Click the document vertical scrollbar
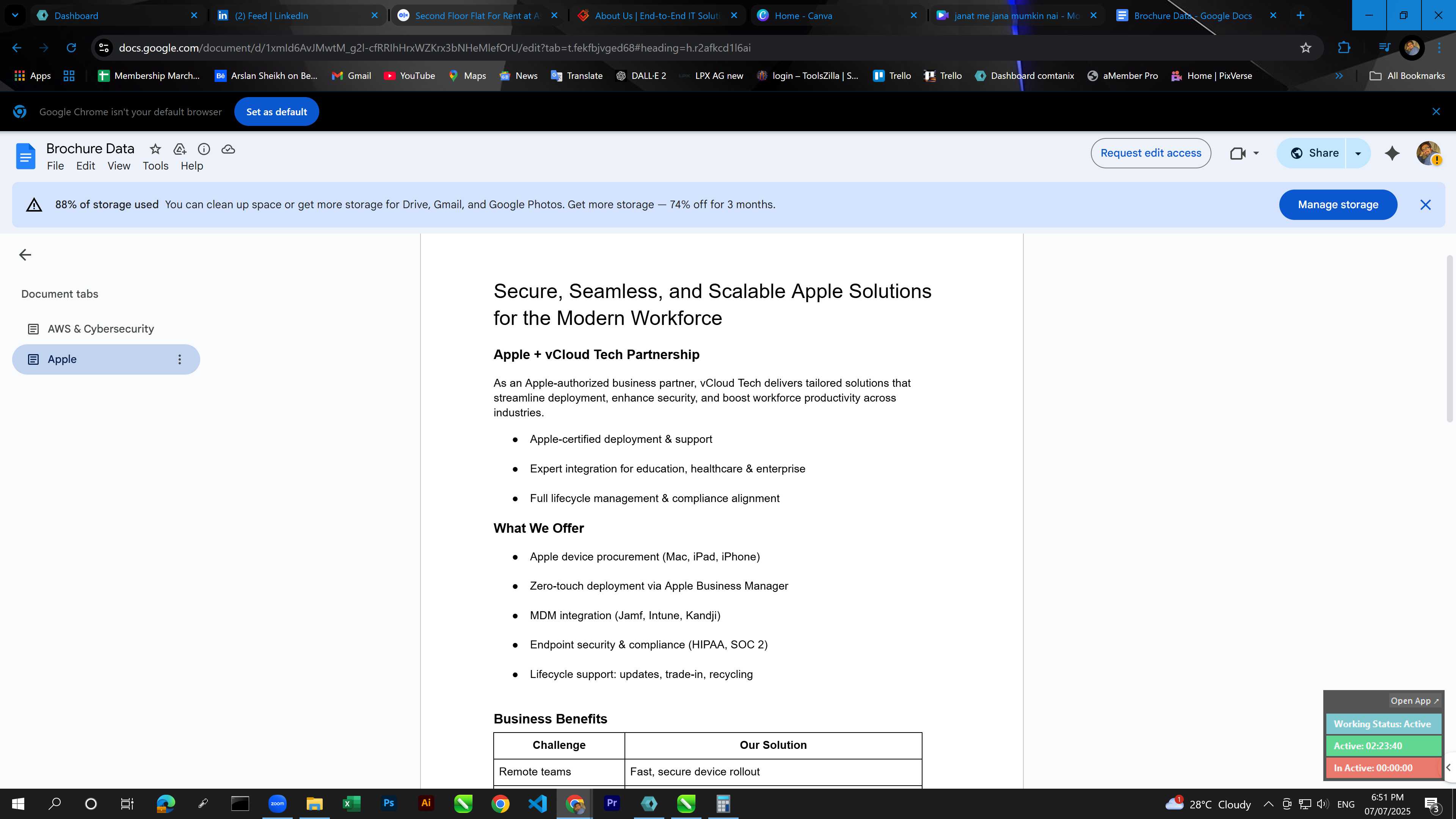Viewport: 1456px width, 819px height. [1450, 339]
